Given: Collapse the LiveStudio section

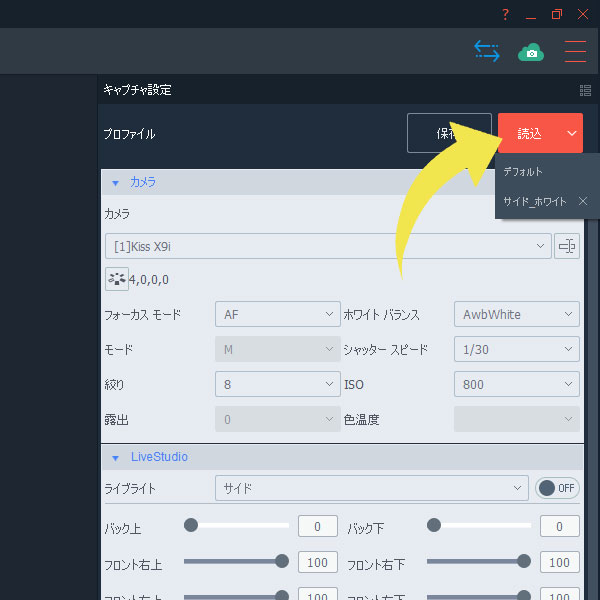Looking at the screenshot, I should pyautogui.click(x=115, y=457).
